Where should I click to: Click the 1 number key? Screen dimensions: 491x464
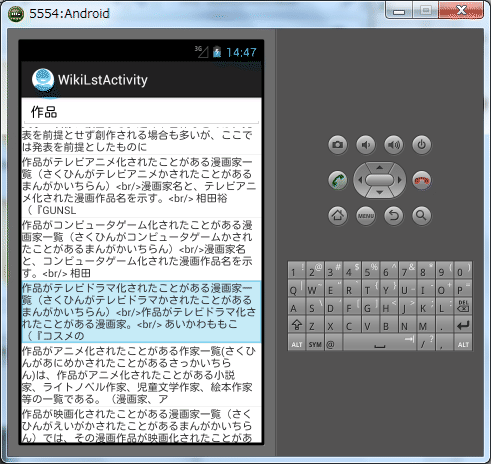click(297, 270)
